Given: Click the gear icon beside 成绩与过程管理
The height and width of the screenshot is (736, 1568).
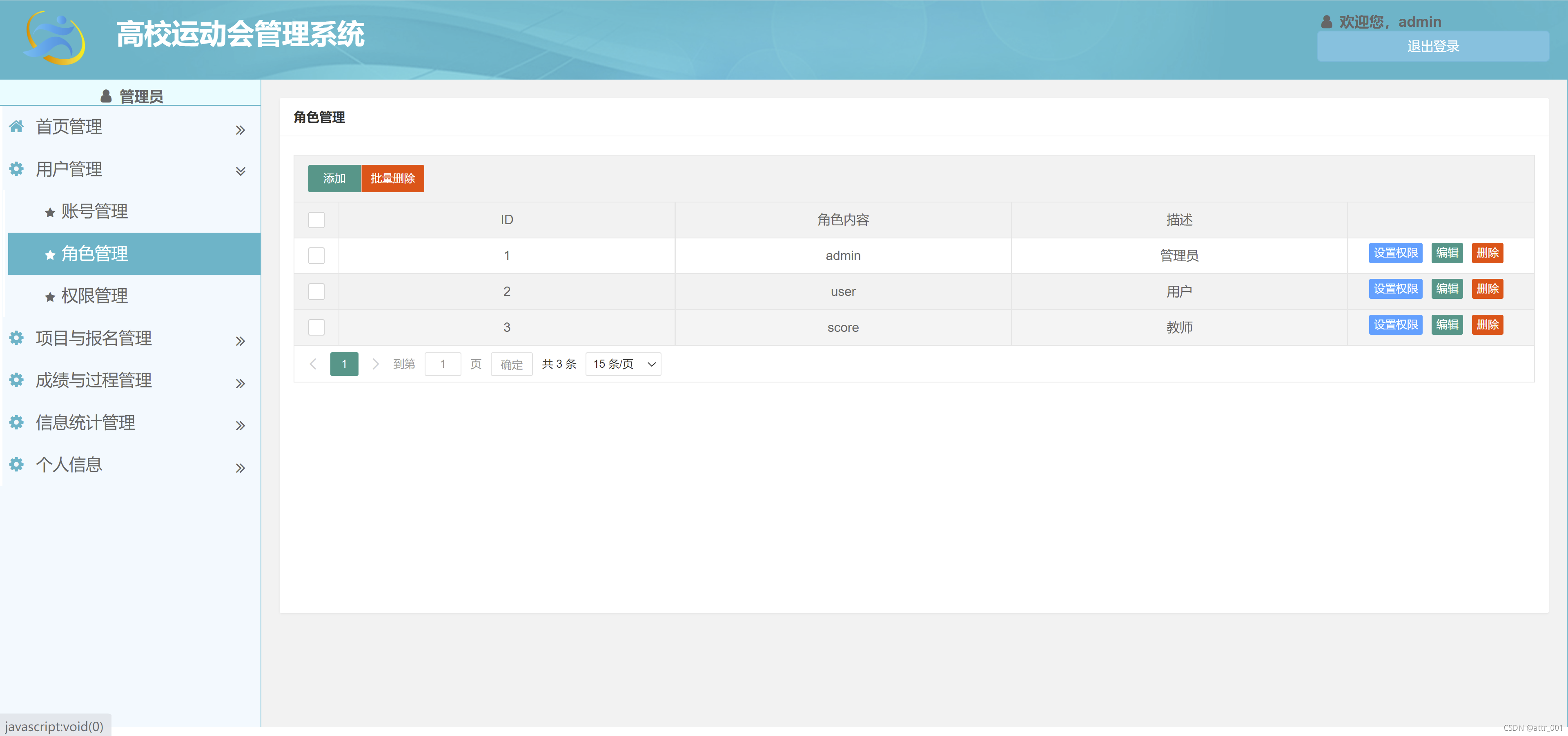Looking at the screenshot, I should pyautogui.click(x=16, y=380).
